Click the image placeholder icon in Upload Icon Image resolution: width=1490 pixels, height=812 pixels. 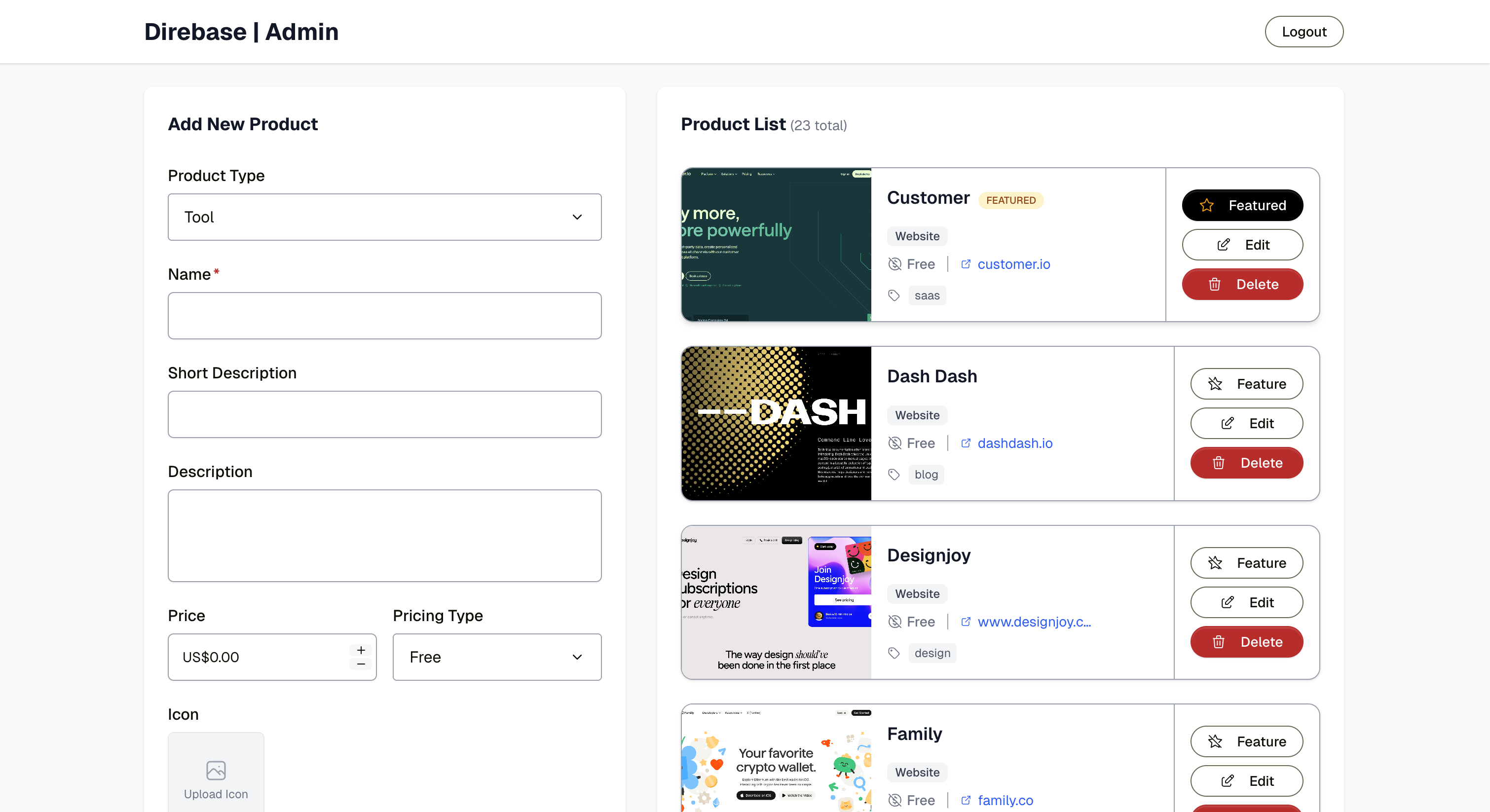[216, 771]
